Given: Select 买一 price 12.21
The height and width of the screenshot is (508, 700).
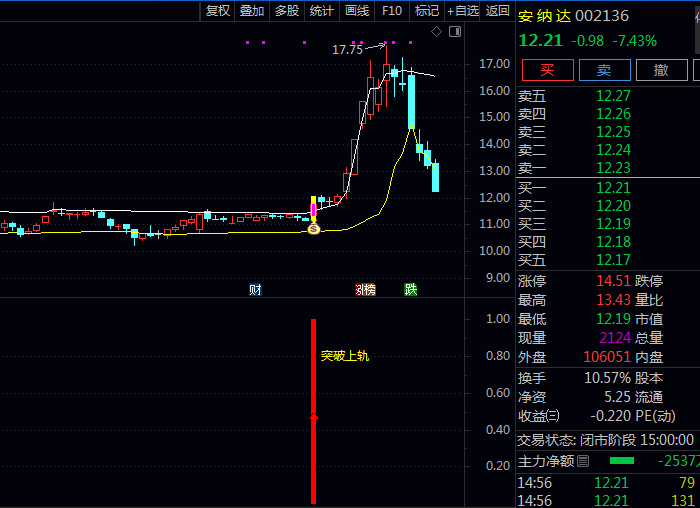Looking at the screenshot, I should pyautogui.click(x=613, y=188).
